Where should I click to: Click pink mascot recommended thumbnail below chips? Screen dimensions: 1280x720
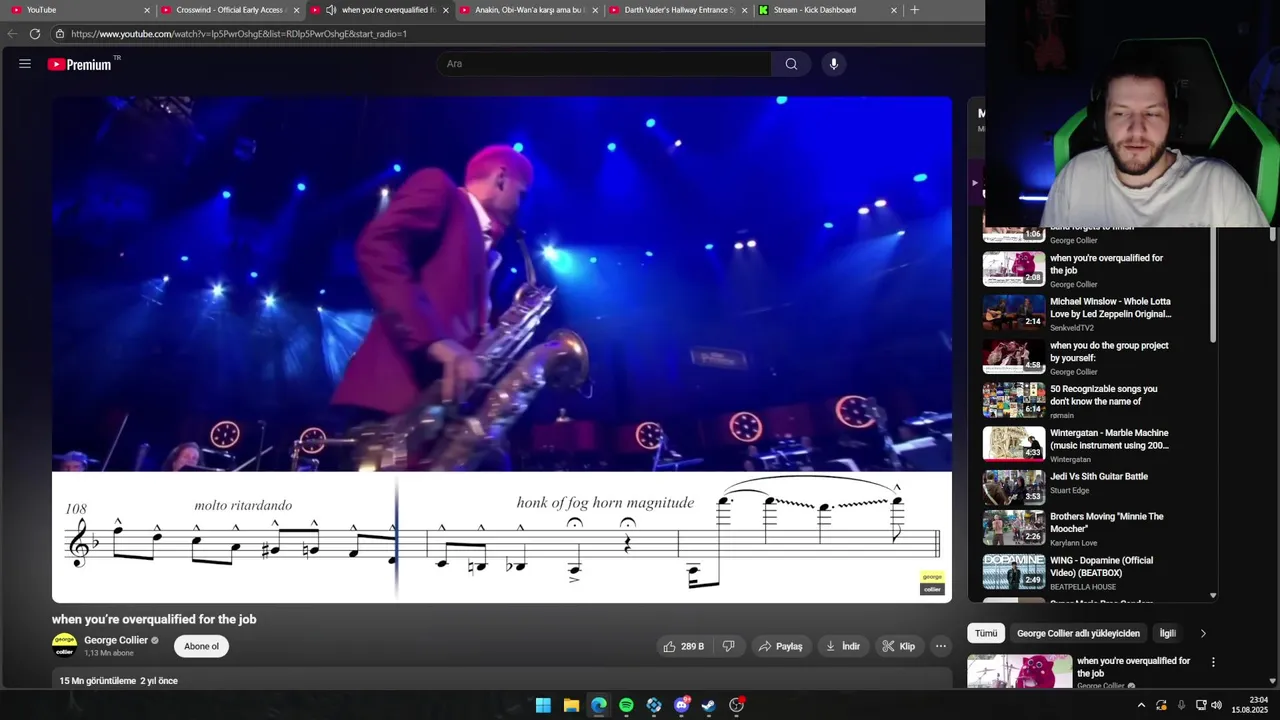(1020, 672)
